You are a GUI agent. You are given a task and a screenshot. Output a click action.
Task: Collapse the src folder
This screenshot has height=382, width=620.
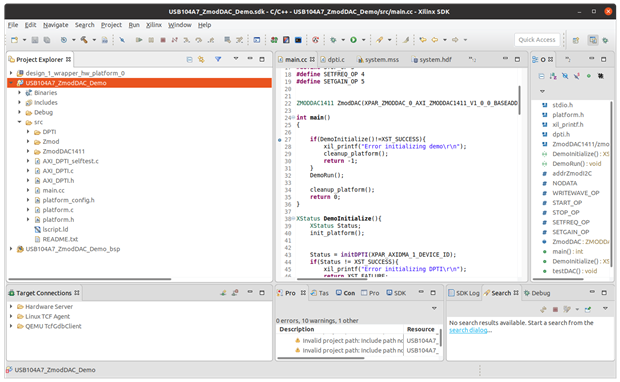19,122
